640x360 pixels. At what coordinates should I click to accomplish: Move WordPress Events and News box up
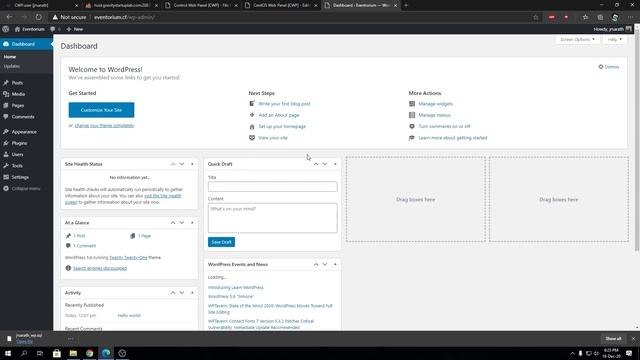(x=316, y=264)
